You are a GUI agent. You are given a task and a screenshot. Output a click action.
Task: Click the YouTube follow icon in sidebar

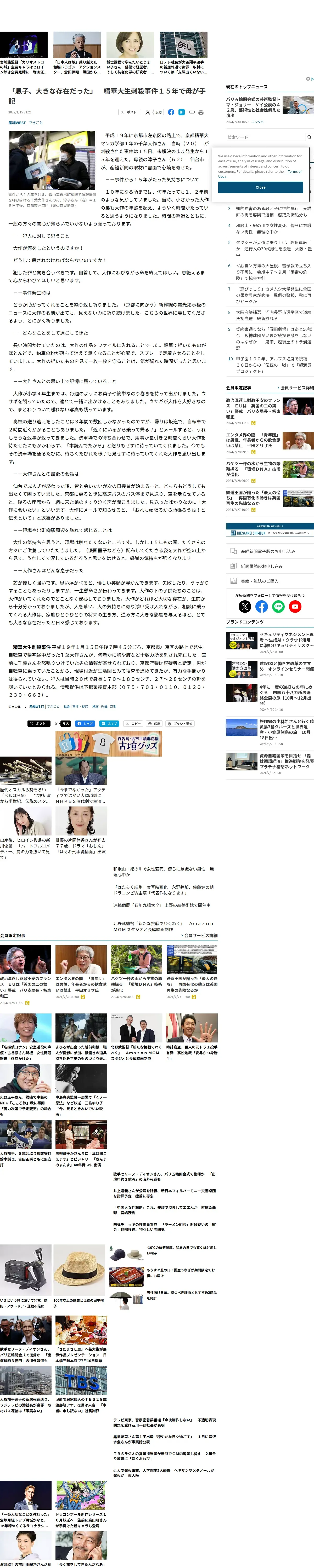click(295, 606)
